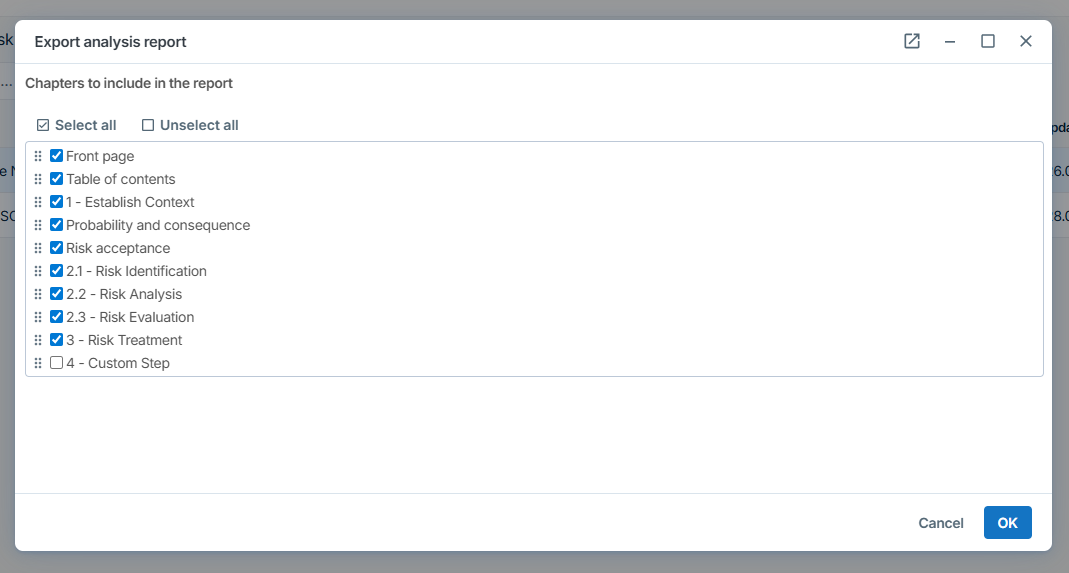The width and height of the screenshot is (1069, 573).
Task: Maximize the Export analysis report dialog
Action: (987, 41)
